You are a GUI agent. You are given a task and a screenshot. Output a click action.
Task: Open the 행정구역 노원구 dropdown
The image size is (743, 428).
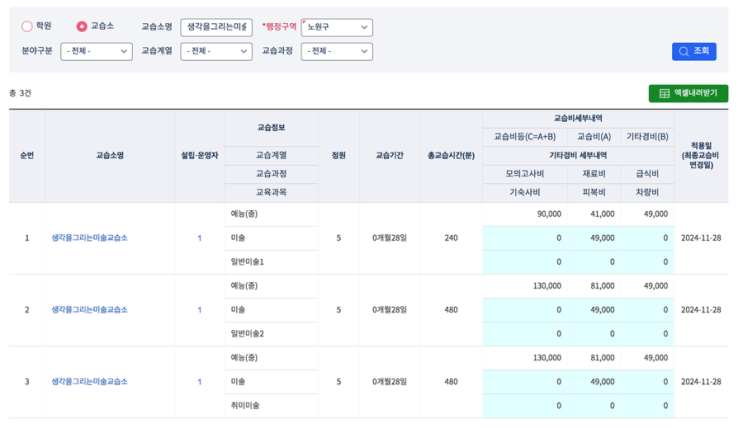336,27
